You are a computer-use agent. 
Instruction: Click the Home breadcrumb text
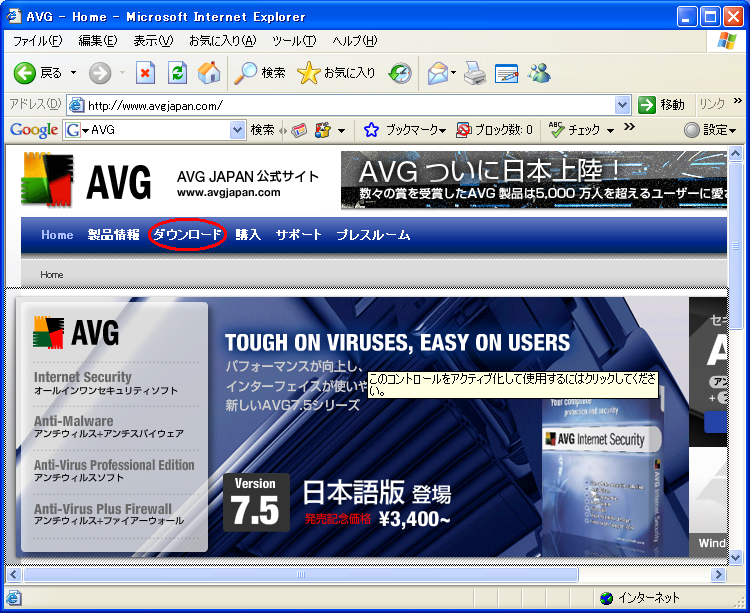(52, 275)
